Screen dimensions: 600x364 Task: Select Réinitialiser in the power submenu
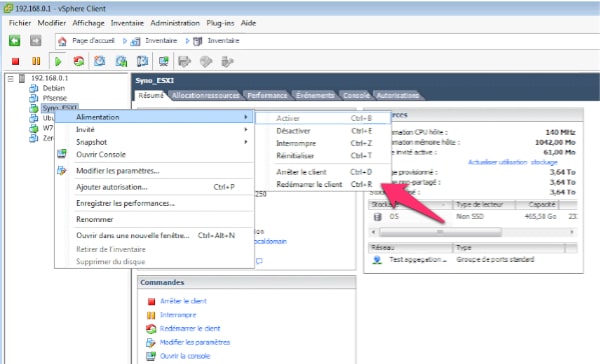[x=323, y=156]
